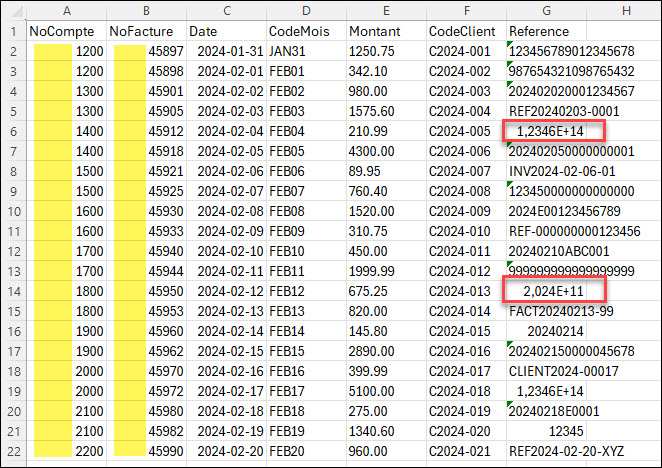
Task: Select column B header
Action: [x=146, y=11]
